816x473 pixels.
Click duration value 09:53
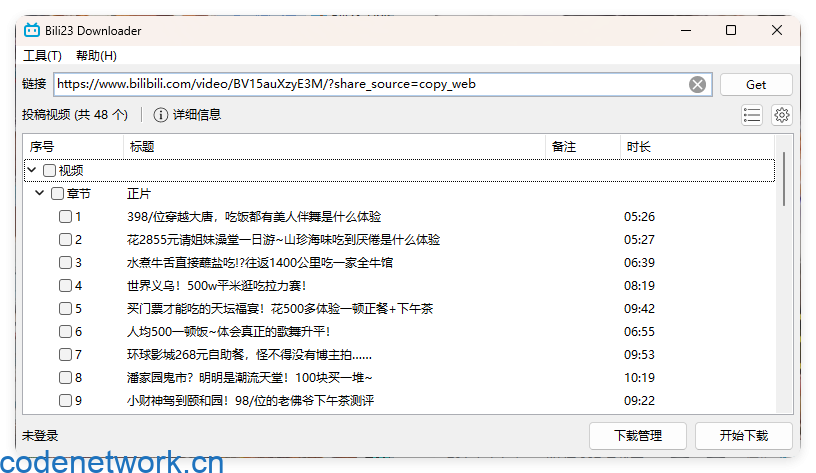(x=640, y=354)
